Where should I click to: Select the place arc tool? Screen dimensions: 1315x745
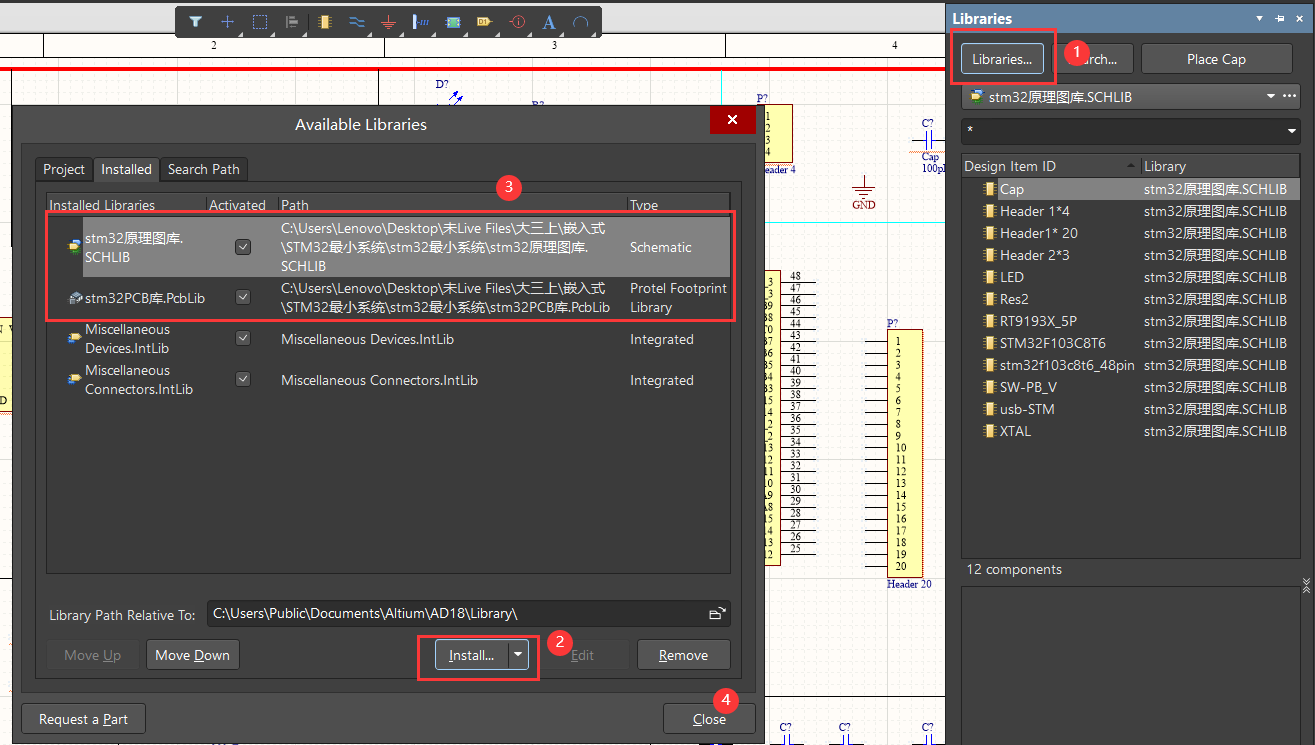coord(581,21)
